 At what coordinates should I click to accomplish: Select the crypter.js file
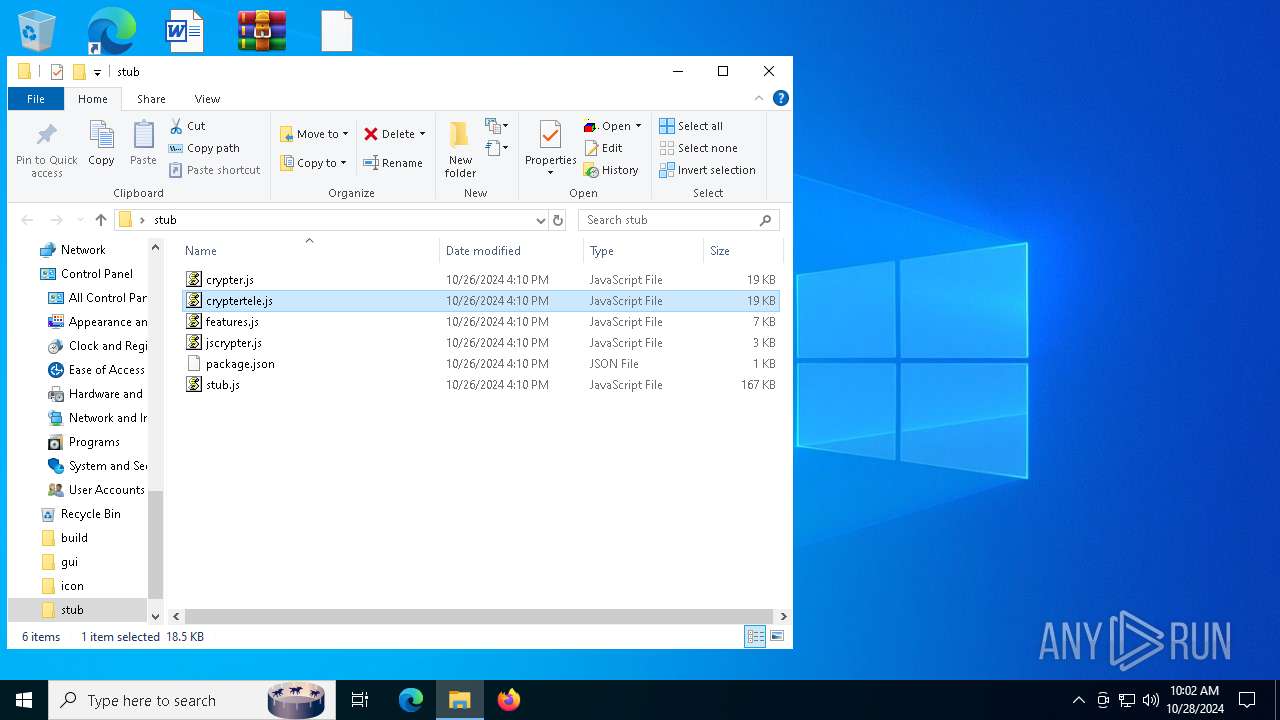click(x=481, y=280)
